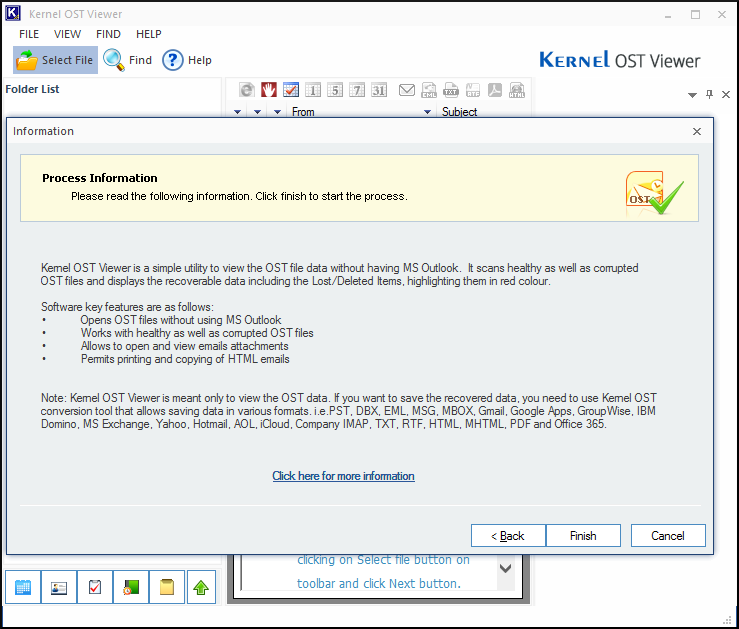
Task: Close the Information dialog
Action: pyautogui.click(x=697, y=131)
